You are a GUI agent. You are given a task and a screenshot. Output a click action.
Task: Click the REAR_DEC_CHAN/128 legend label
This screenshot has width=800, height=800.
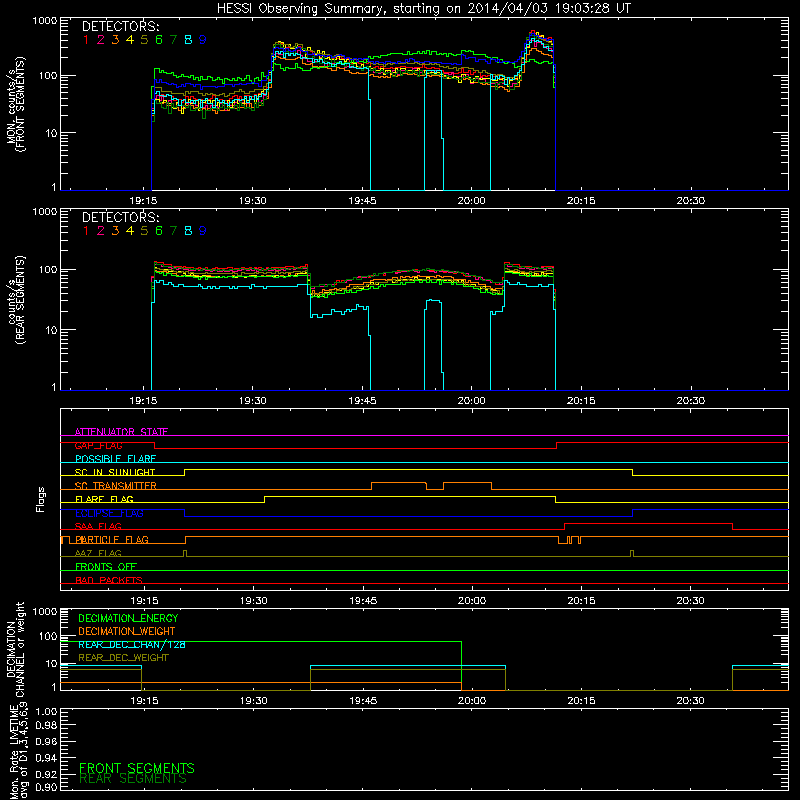point(132,645)
